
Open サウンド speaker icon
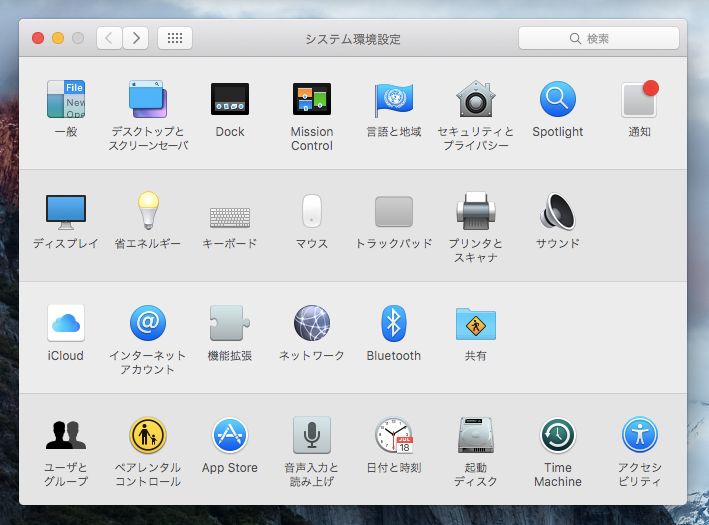coord(558,211)
